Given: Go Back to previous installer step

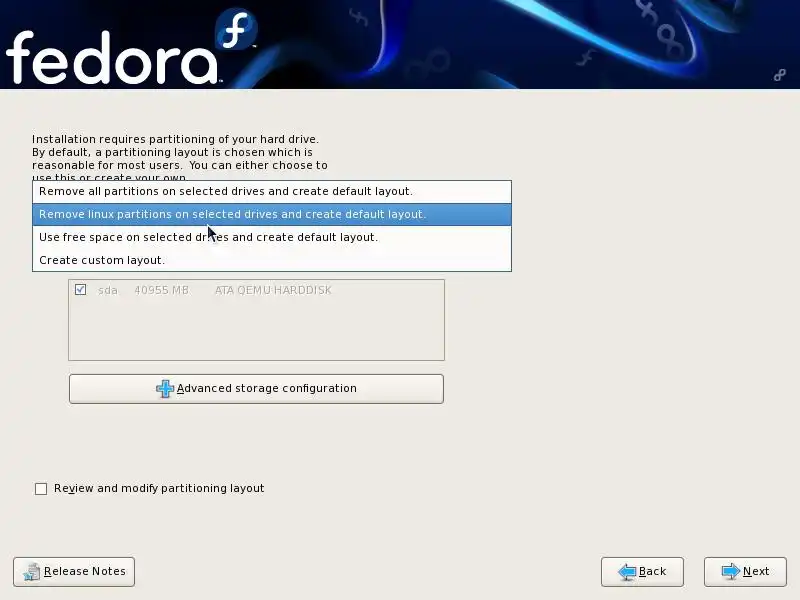Looking at the screenshot, I should (x=642, y=571).
